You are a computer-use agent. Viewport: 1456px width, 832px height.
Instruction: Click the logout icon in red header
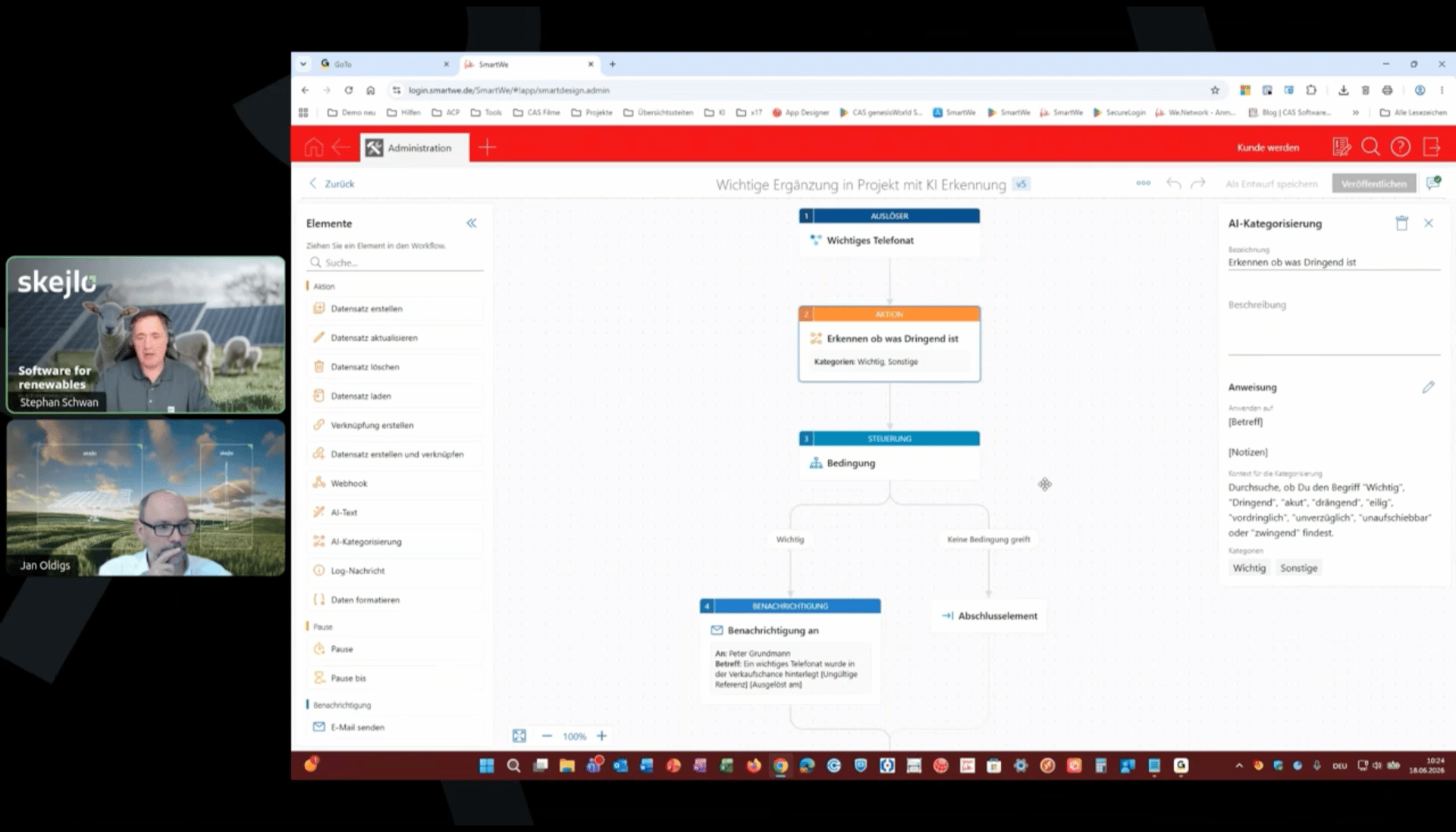[x=1431, y=146]
